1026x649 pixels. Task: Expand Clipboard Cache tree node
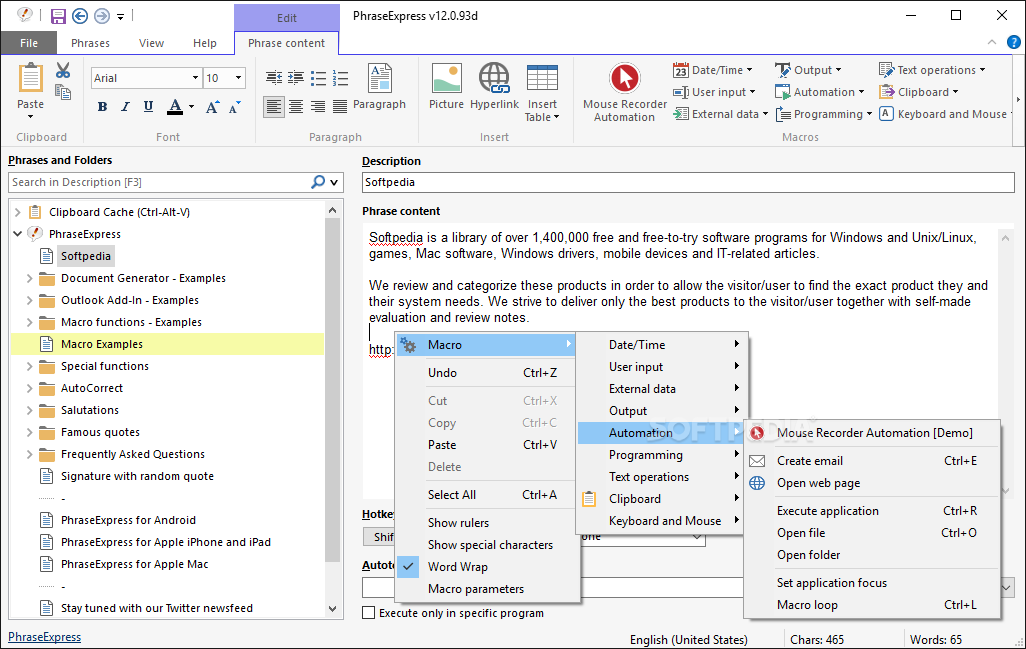(18, 212)
